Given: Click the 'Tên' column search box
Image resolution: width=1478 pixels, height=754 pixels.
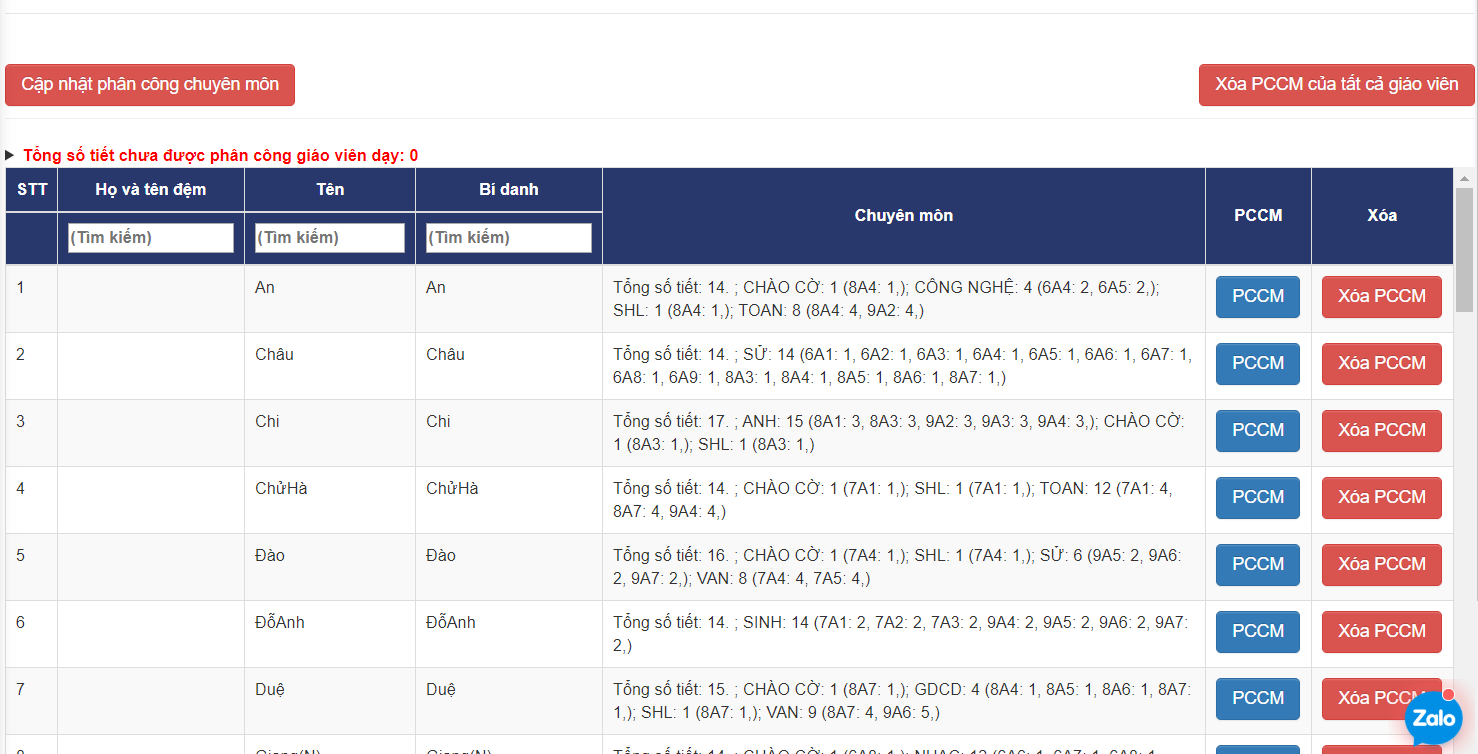Looking at the screenshot, I should (x=330, y=238).
